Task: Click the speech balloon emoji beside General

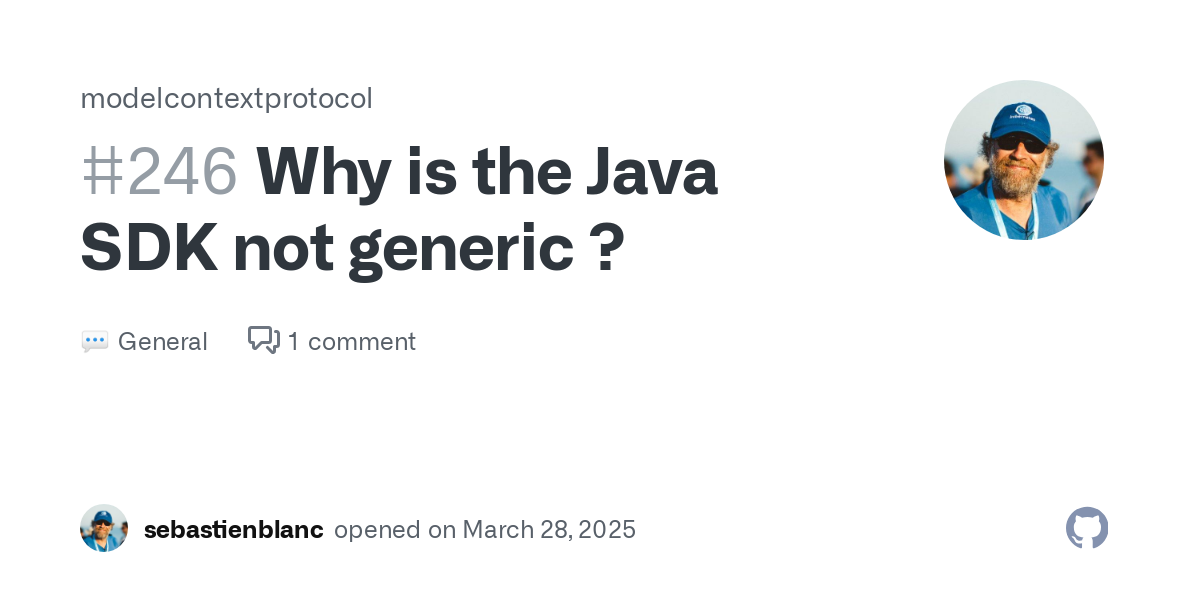Action: click(x=95, y=342)
